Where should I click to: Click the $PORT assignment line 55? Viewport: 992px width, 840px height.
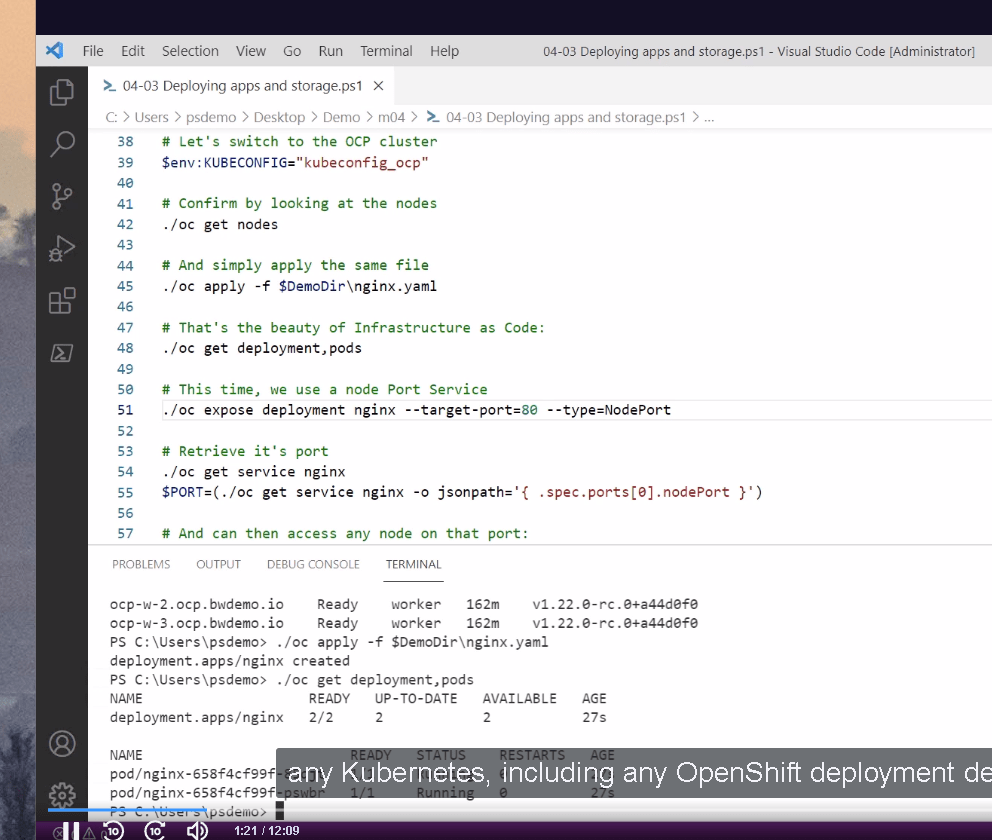pyautogui.click(x=462, y=492)
